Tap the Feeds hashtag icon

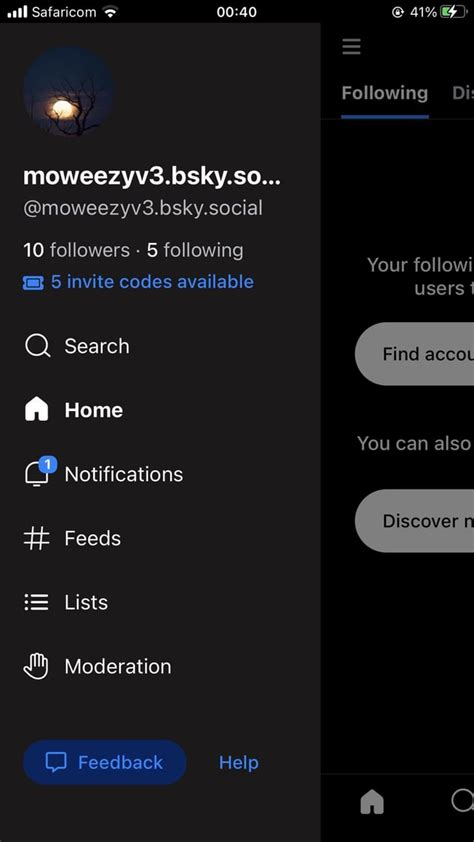(x=37, y=538)
